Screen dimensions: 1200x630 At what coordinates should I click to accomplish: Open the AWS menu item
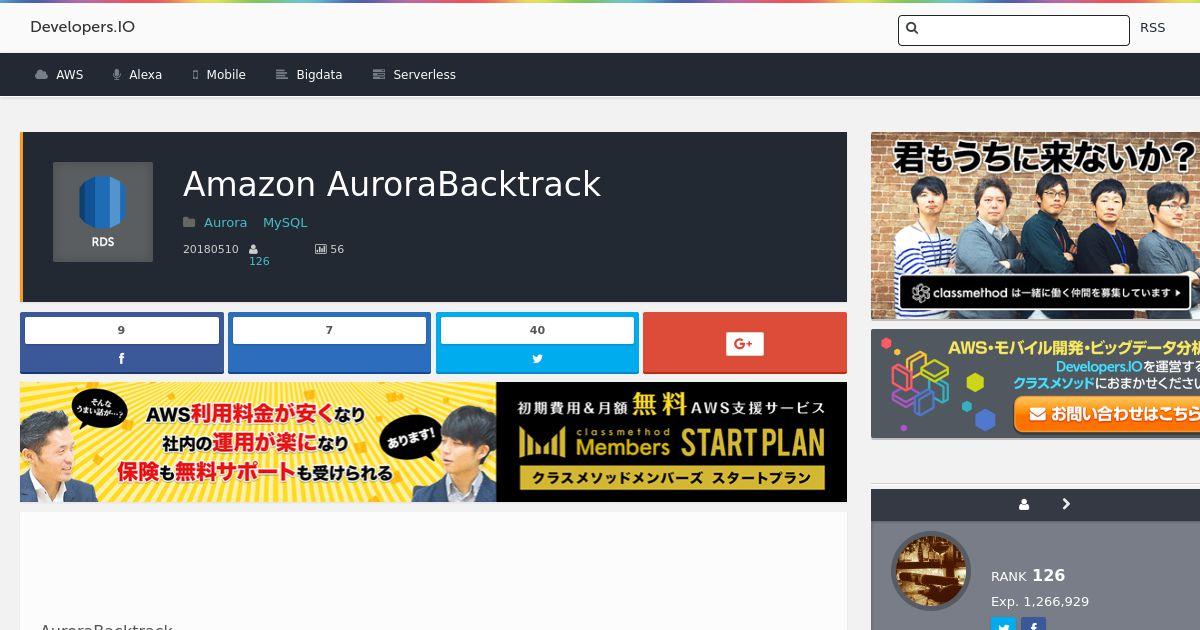(x=59, y=75)
